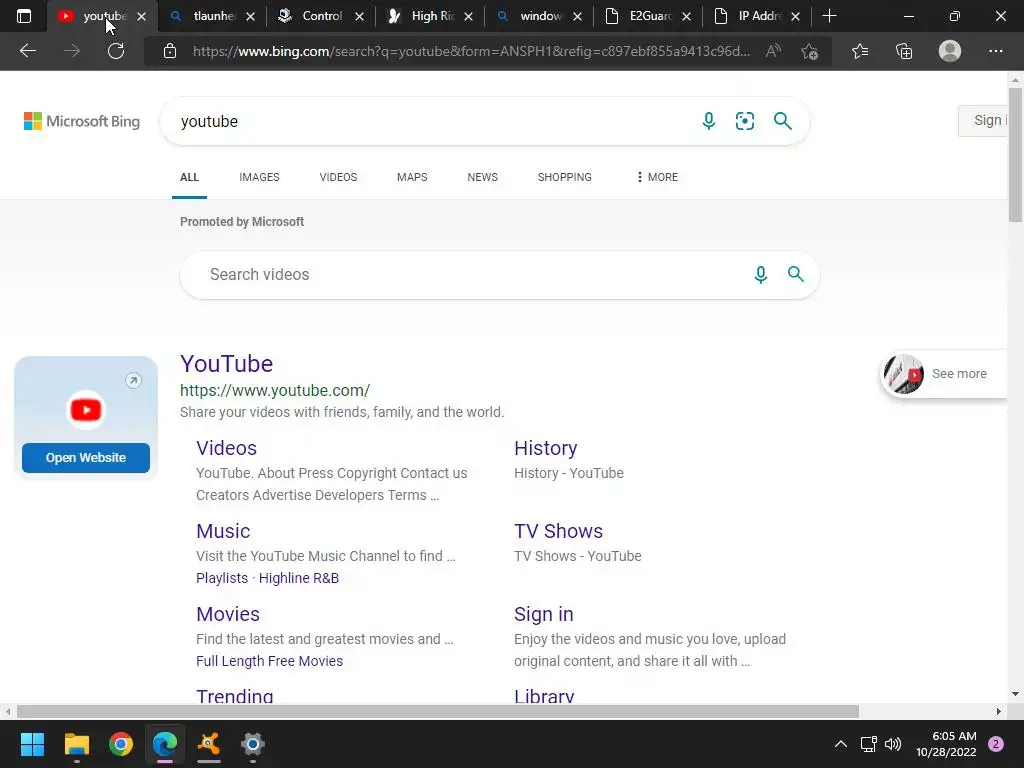This screenshot has width=1024, height=768.
Task: Open the tab actions menu icon
Action: point(24,16)
